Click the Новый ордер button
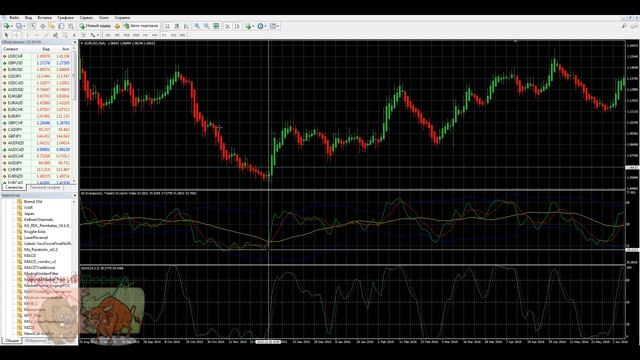This screenshot has width=640, height=360. click(95, 26)
